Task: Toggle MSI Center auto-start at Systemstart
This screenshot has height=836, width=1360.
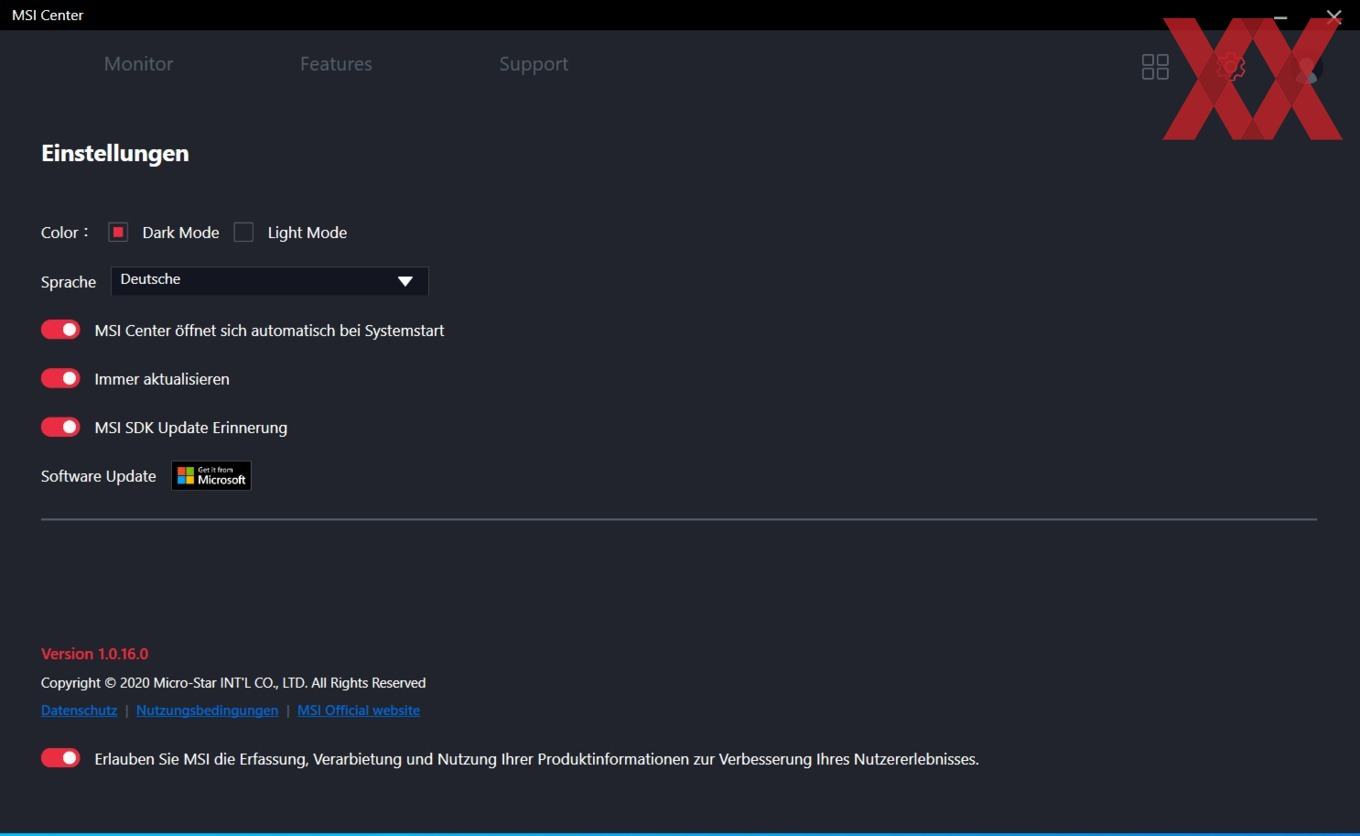Action: [61, 330]
